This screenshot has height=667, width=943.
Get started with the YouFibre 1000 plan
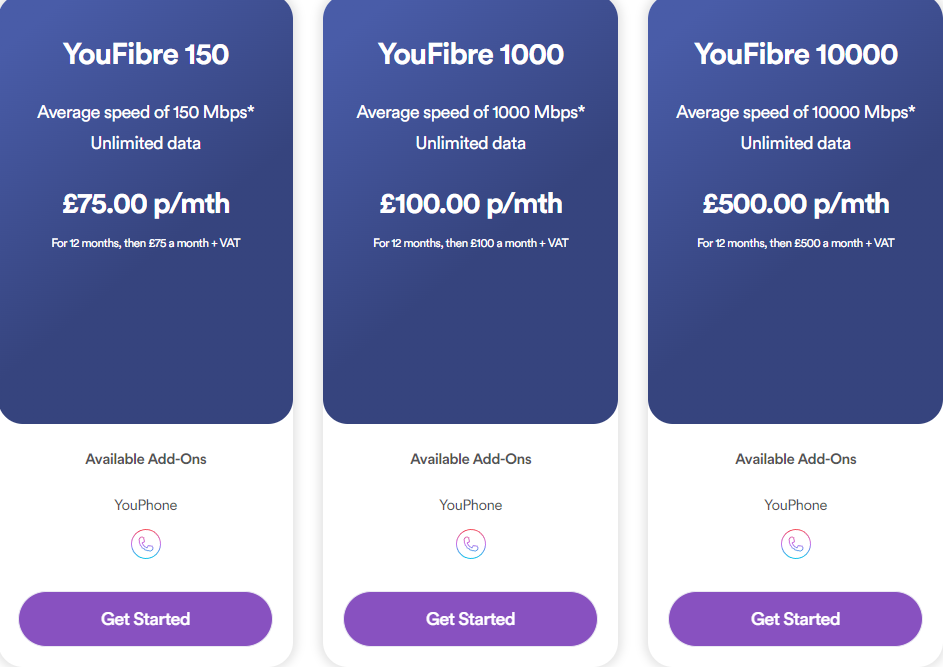[470, 619]
